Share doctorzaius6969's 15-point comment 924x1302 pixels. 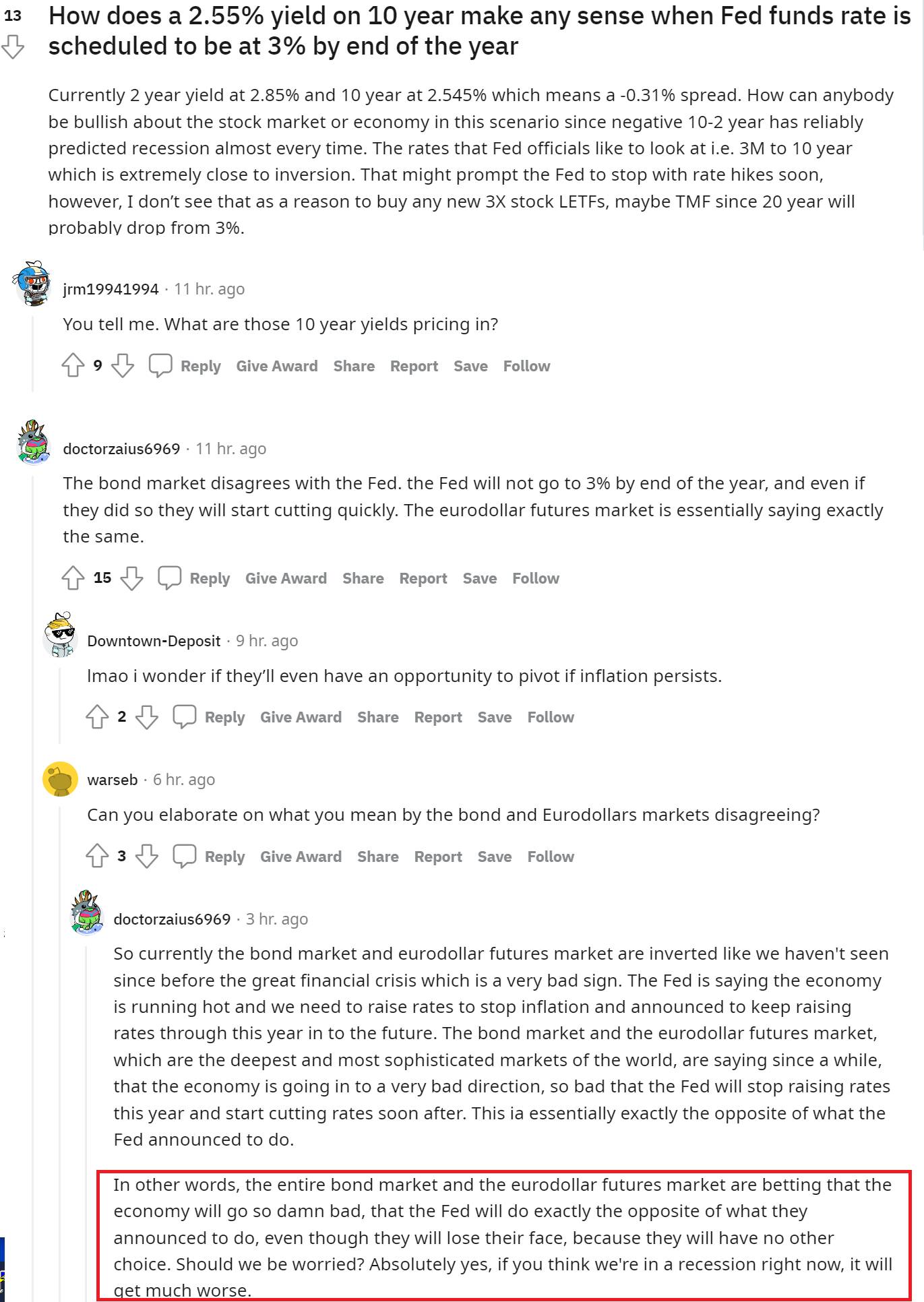[x=363, y=578]
